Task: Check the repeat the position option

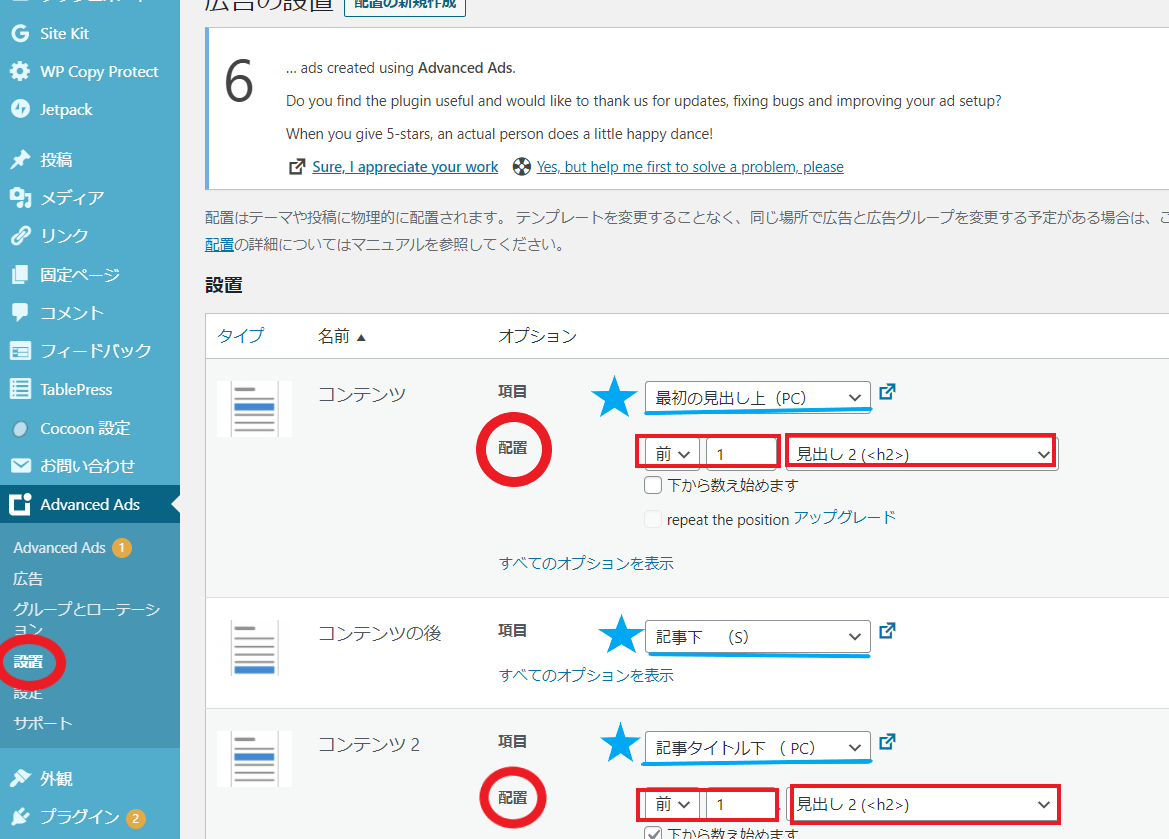Action: [x=653, y=519]
